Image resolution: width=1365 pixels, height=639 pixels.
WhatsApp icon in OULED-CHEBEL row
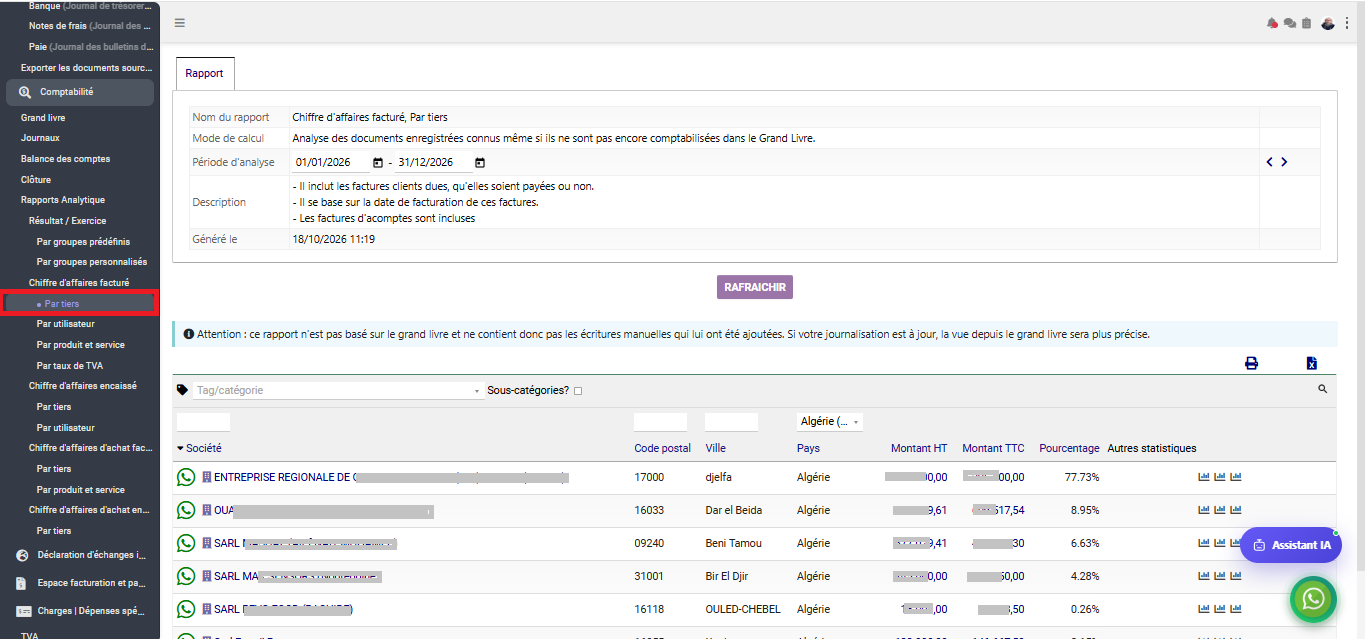point(186,609)
